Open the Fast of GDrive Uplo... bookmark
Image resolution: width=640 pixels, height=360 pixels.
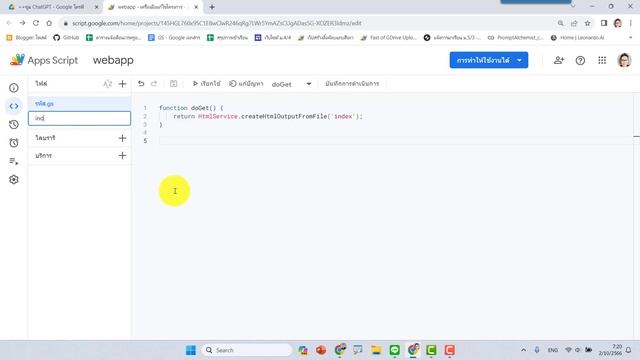point(389,38)
